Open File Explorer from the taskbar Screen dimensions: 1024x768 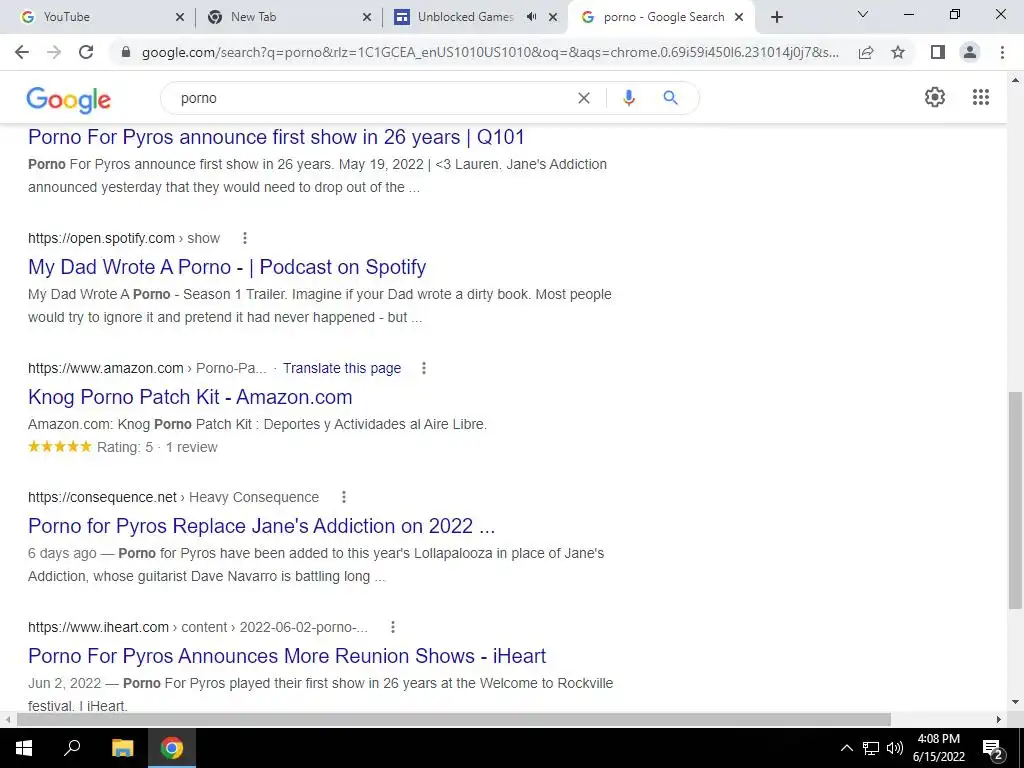pyautogui.click(x=122, y=748)
